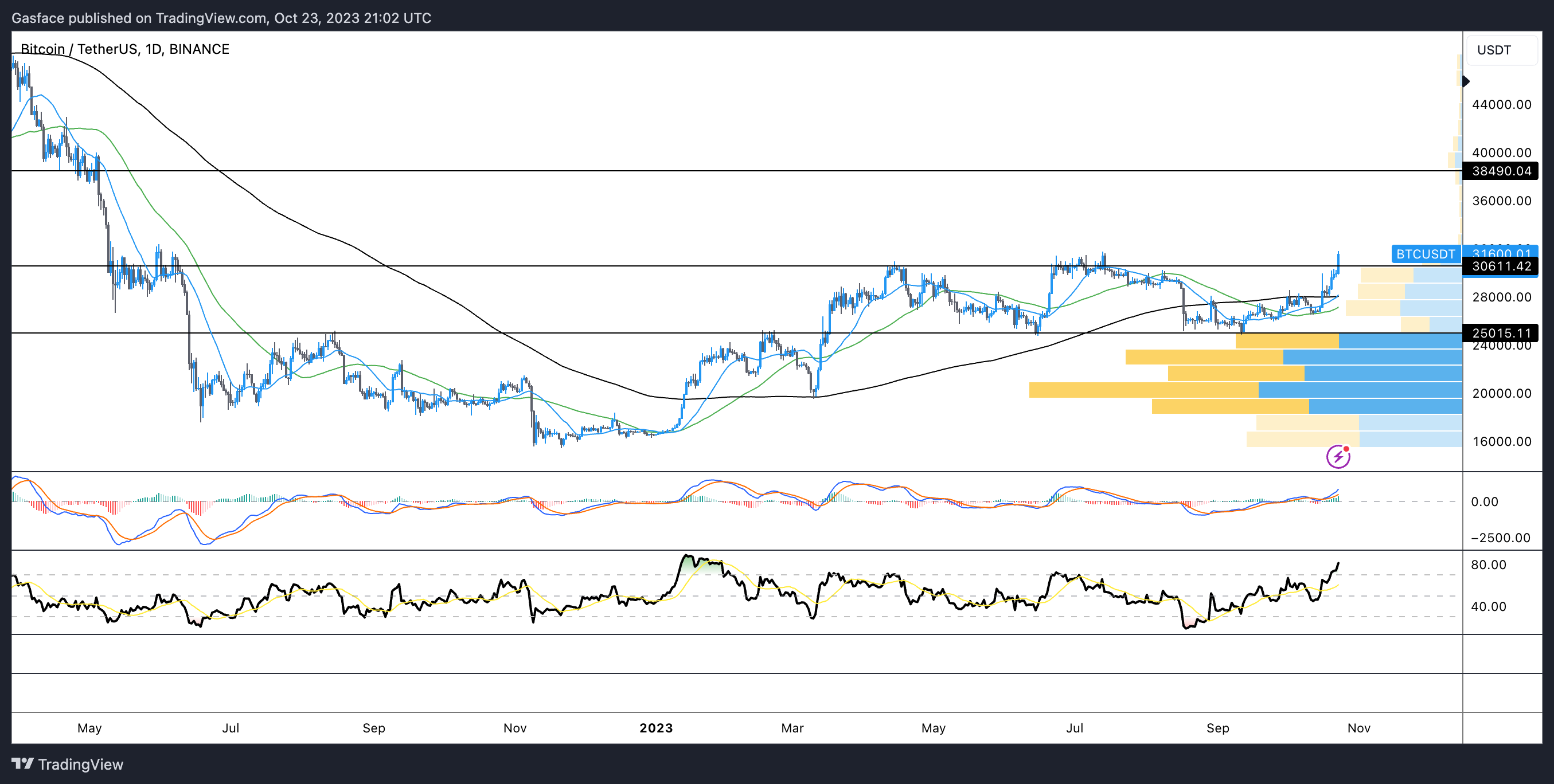Click the 25015.11 horizontal line price label
1554x784 pixels.
(1501, 333)
